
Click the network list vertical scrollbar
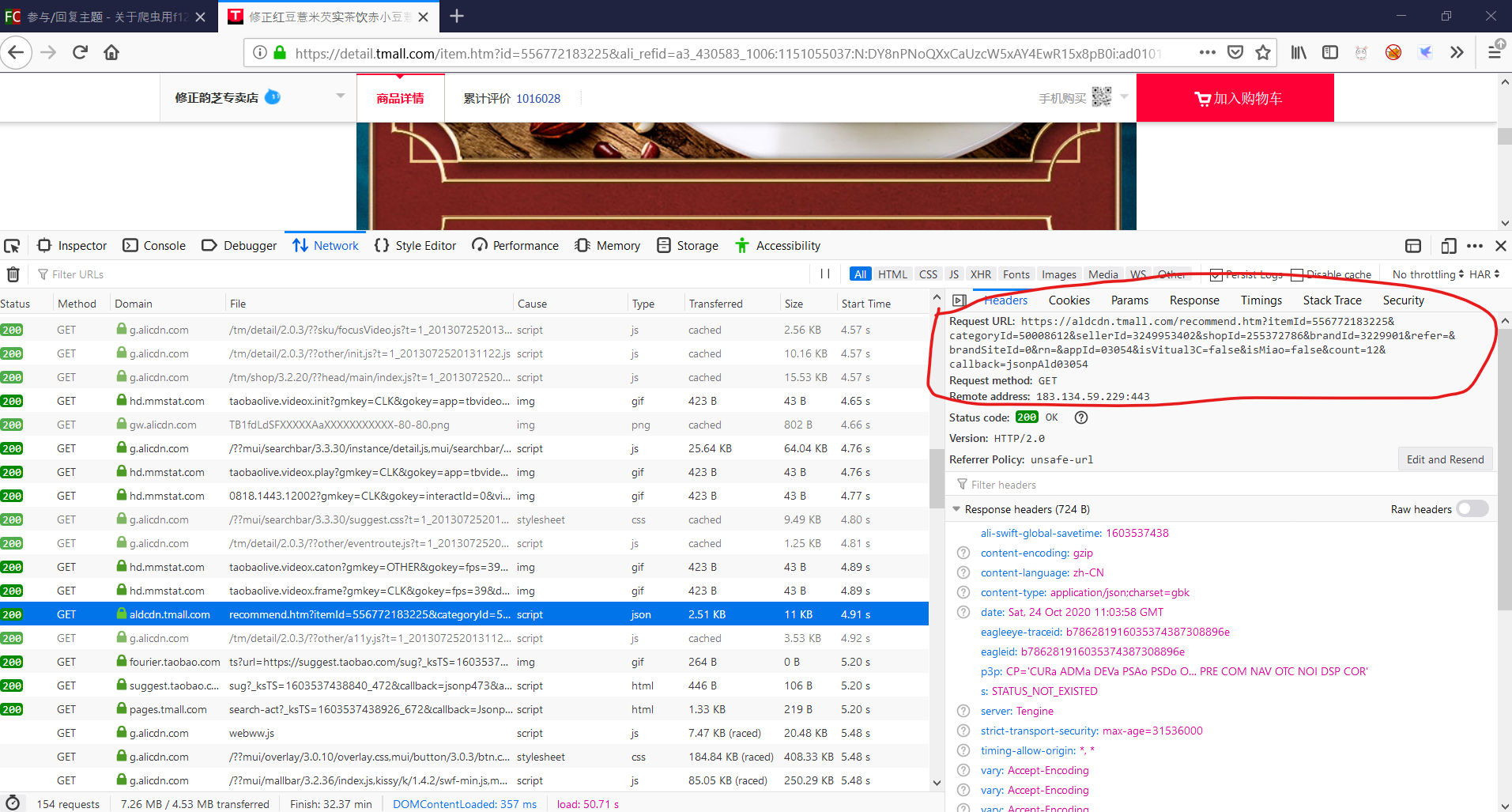[937, 478]
